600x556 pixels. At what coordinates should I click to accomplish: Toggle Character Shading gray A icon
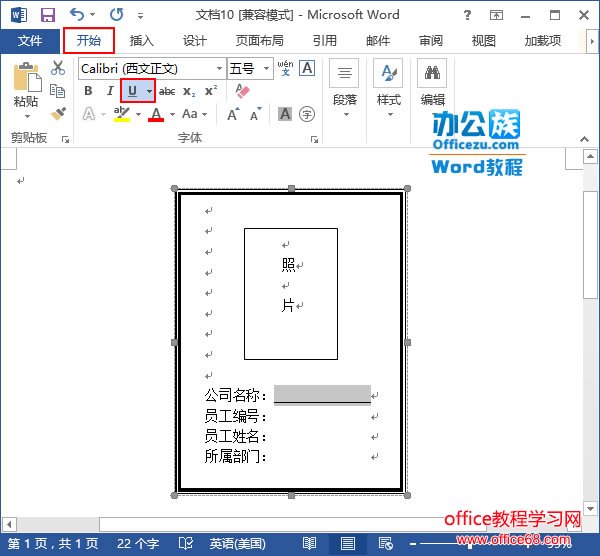[285, 114]
